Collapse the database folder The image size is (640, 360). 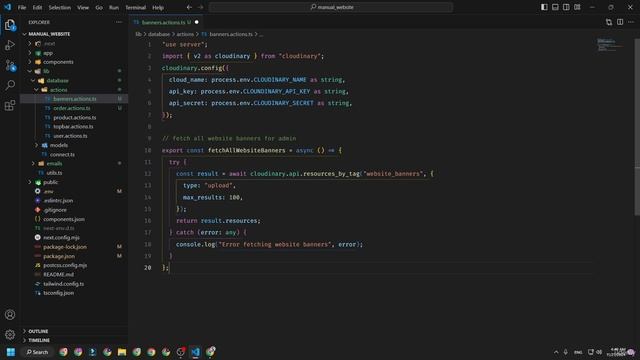pos(74,80)
